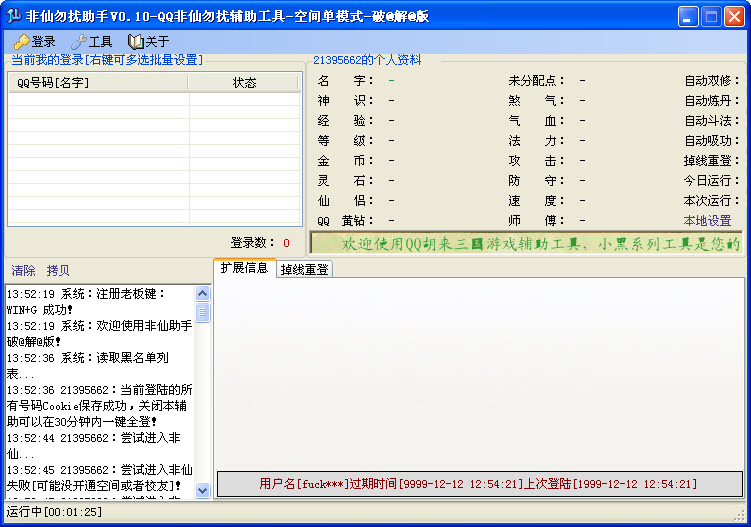This screenshot has height=527, width=751.
Task: Click the 清除 link to clear log
Action: pyautogui.click(x=23, y=271)
